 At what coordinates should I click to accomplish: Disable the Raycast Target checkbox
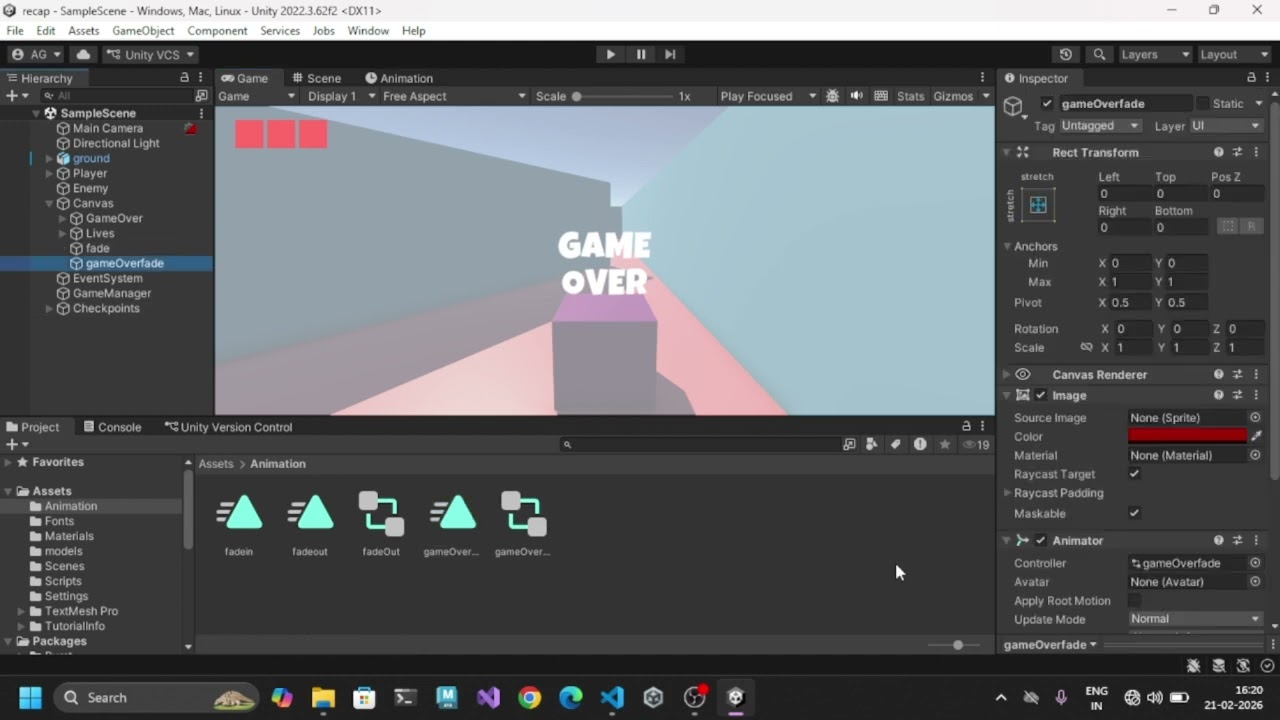pos(1134,474)
